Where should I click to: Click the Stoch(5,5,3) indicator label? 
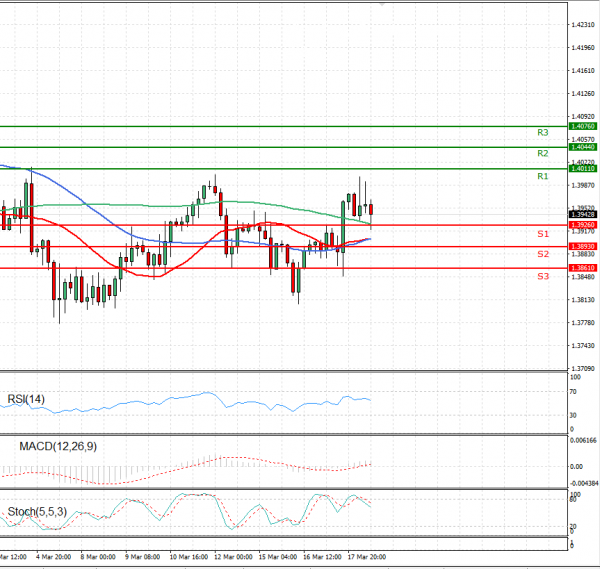(x=37, y=512)
